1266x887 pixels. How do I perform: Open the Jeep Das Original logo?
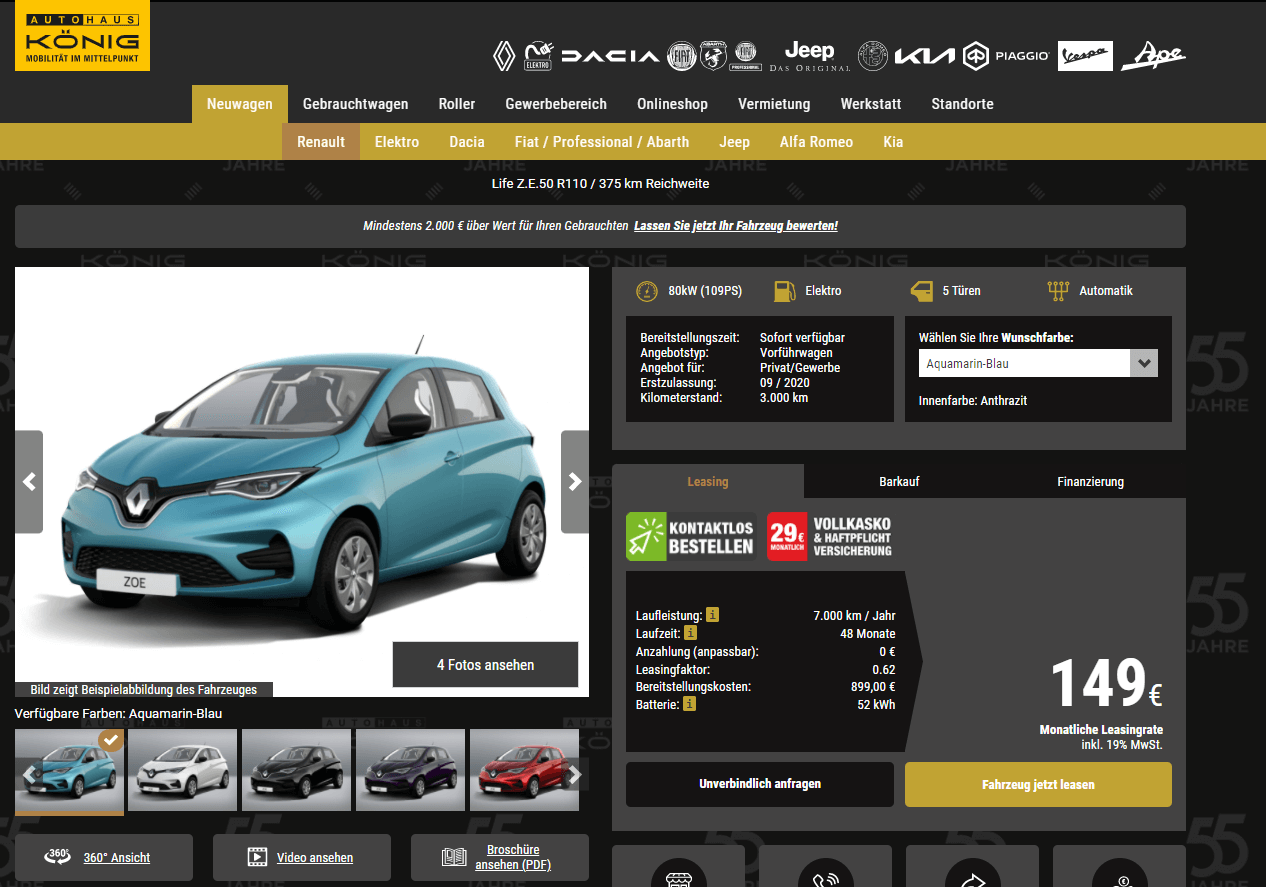coord(809,56)
